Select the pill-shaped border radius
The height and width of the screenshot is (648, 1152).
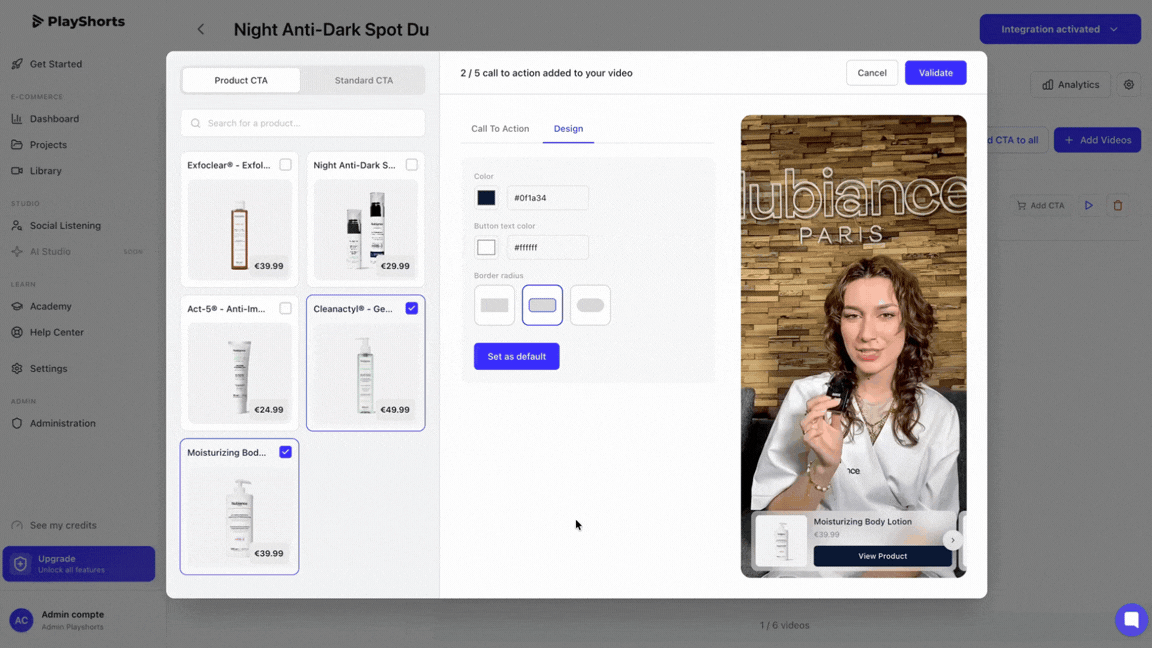pos(590,305)
